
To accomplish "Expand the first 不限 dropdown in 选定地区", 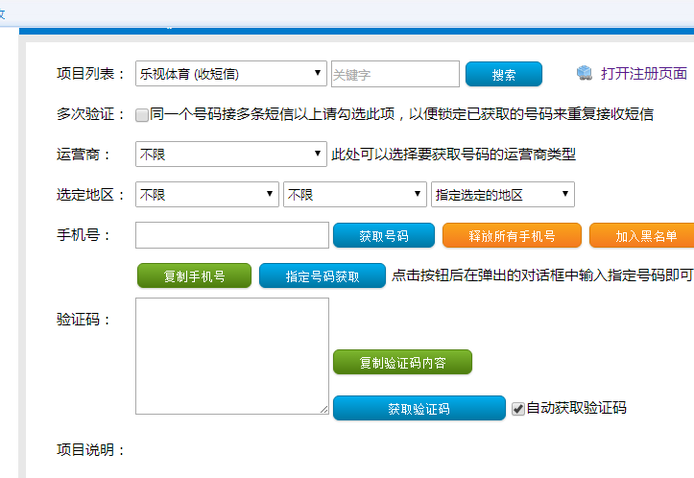I will [x=207, y=194].
